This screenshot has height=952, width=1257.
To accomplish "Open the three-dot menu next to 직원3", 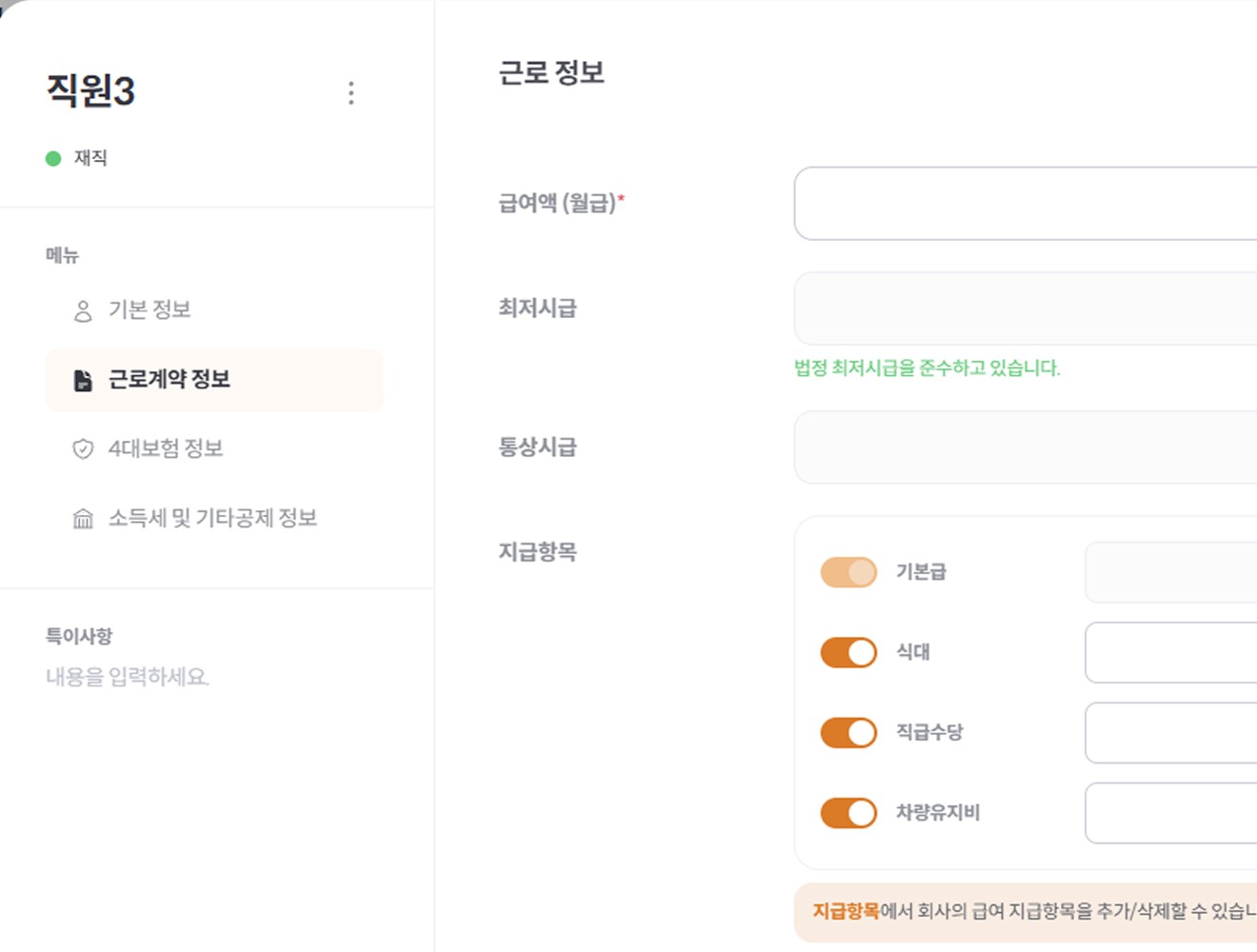I will [350, 92].
